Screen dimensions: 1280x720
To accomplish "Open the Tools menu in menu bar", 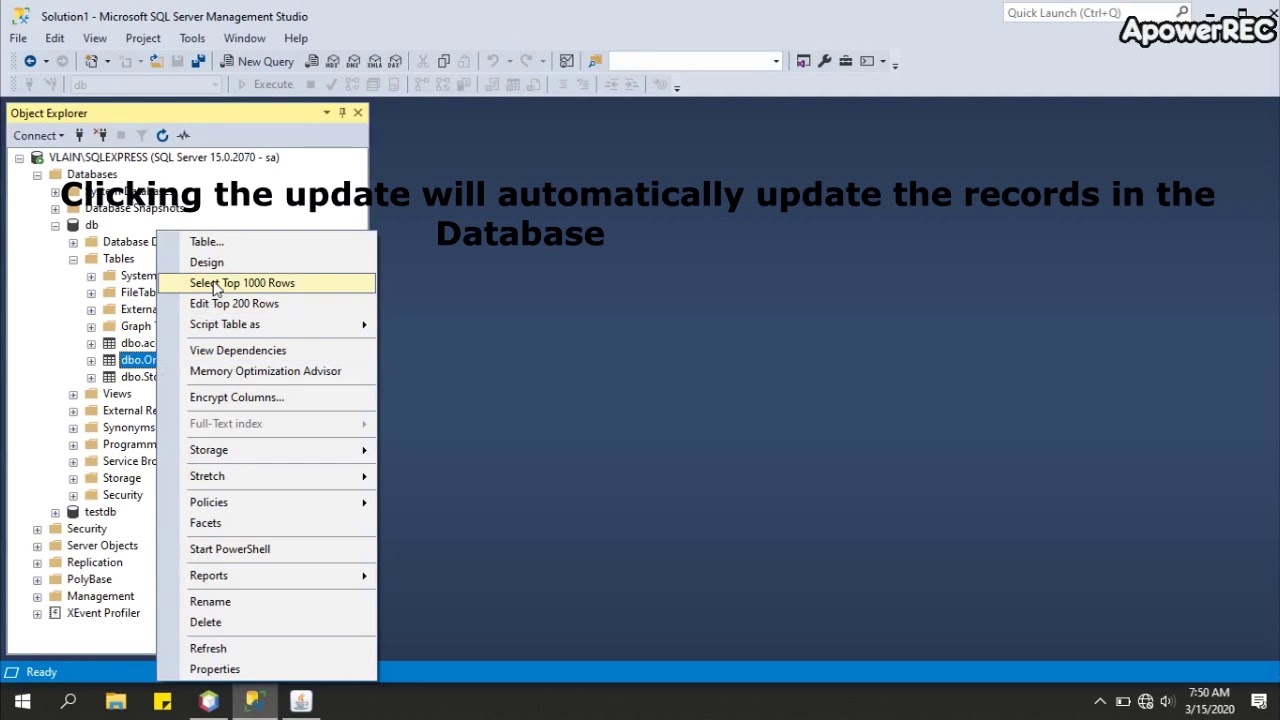I will pyautogui.click(x=192, y=38).
